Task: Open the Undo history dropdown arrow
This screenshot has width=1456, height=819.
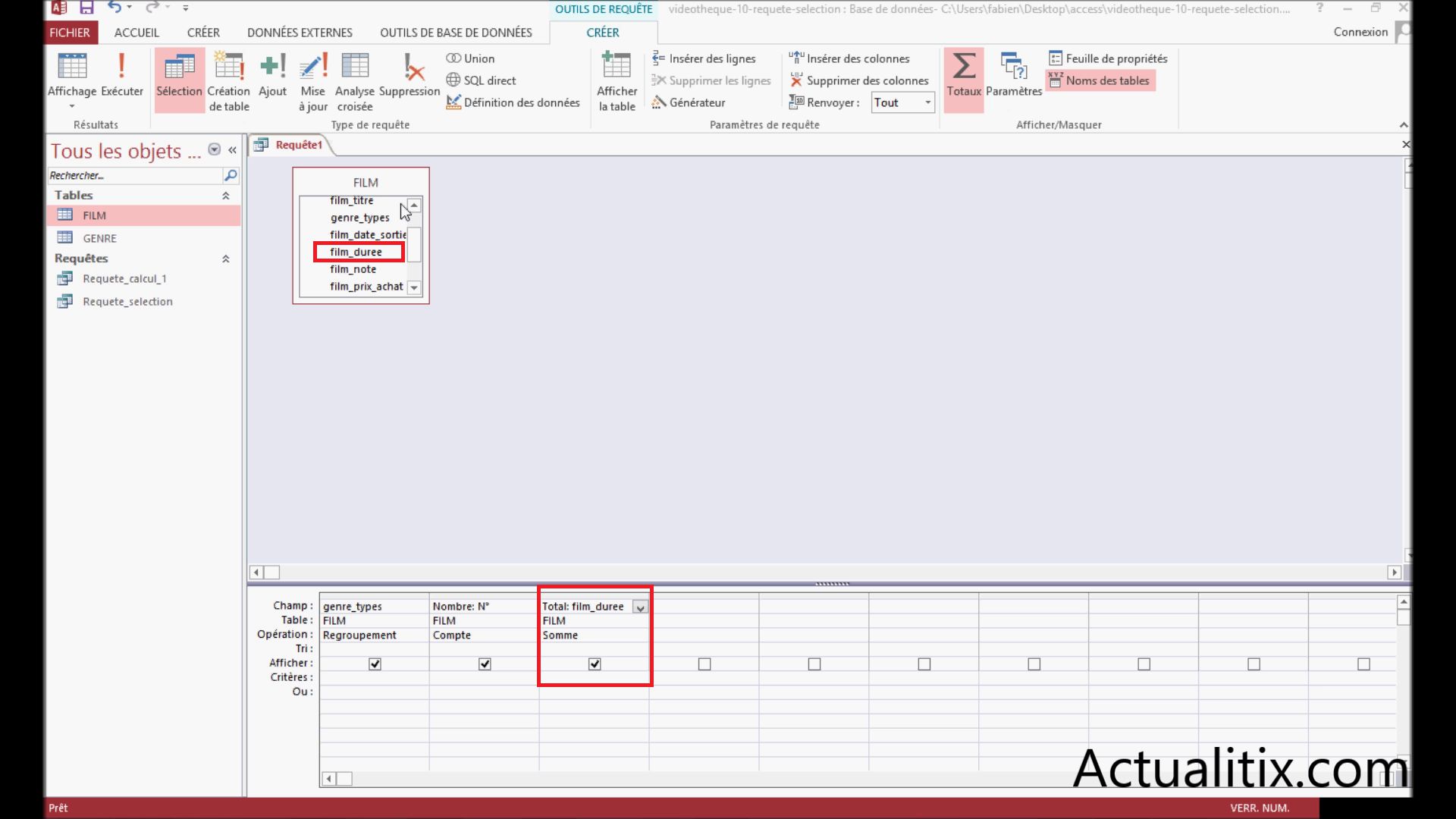Action: [x=130, y=8]
